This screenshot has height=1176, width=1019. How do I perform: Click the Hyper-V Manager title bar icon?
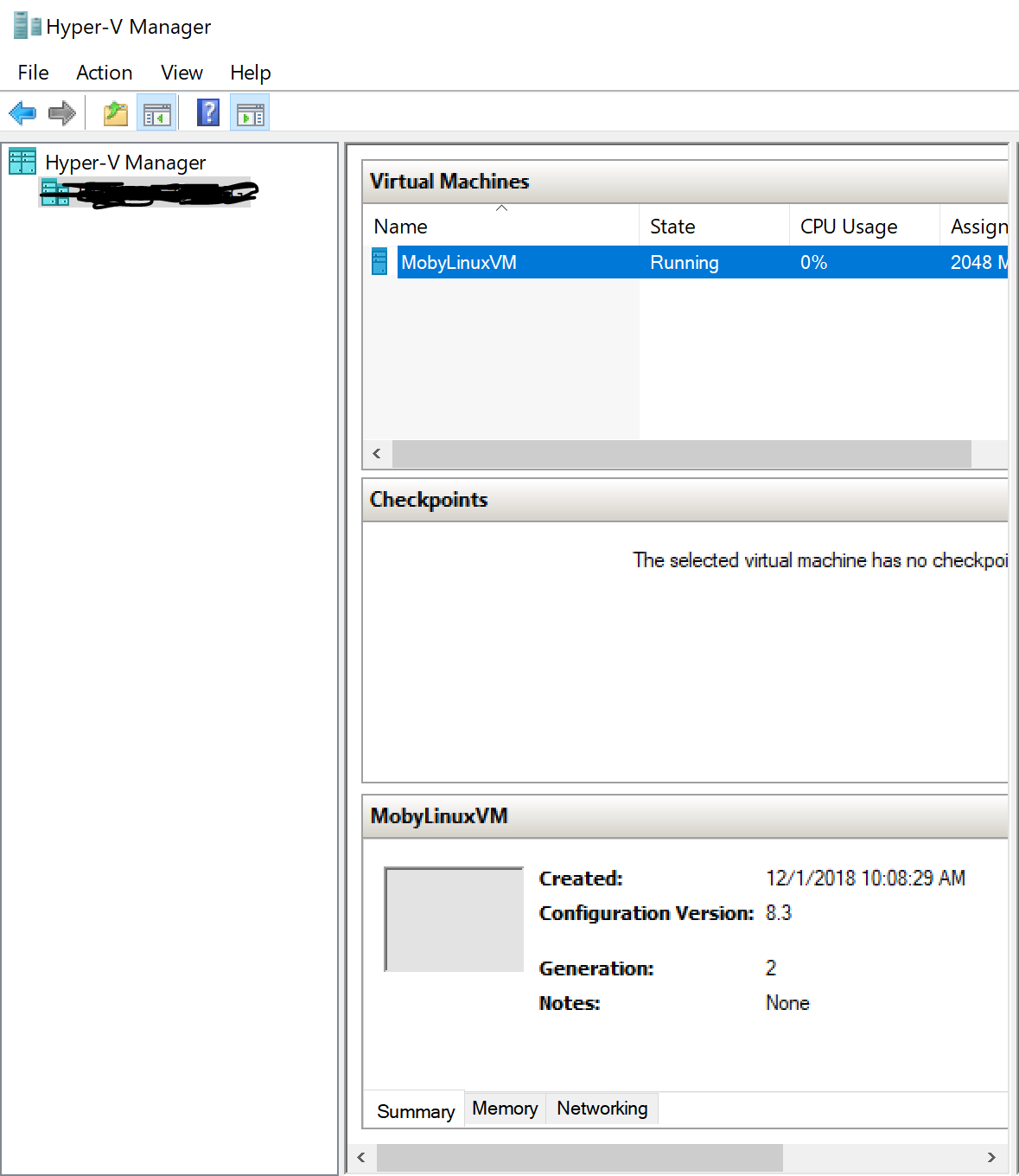click(27, 26)
